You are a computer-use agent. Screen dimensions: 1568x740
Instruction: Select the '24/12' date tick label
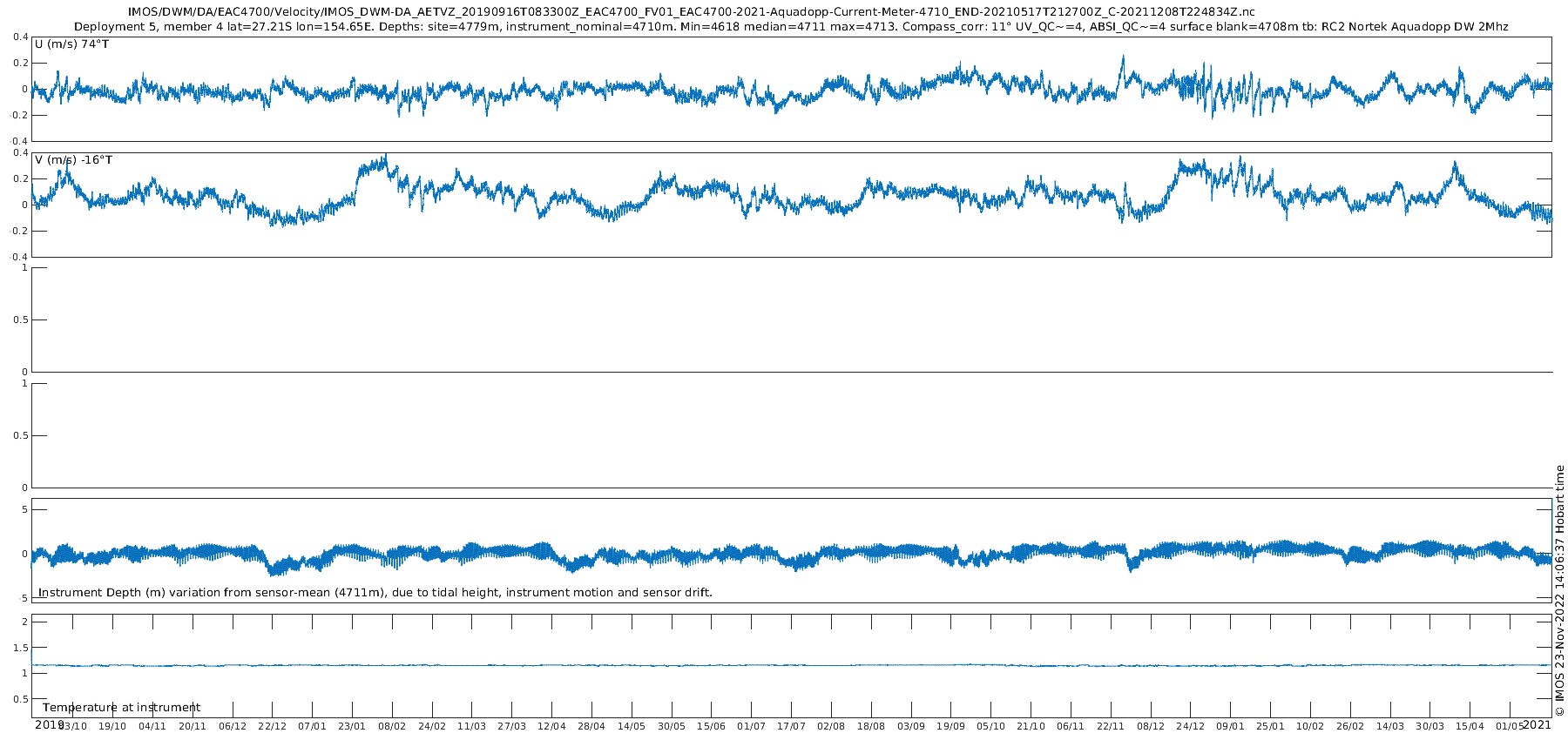(1191, 726)
